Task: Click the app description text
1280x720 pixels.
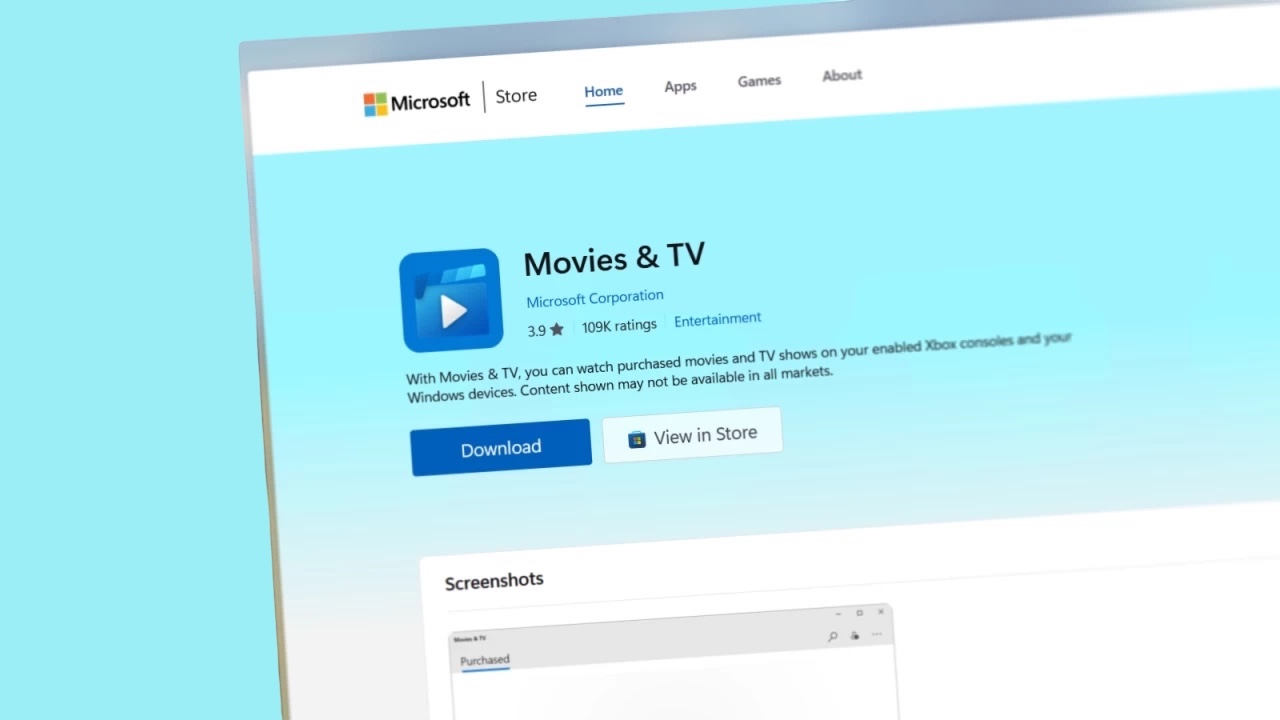Action: pos(738,367)
